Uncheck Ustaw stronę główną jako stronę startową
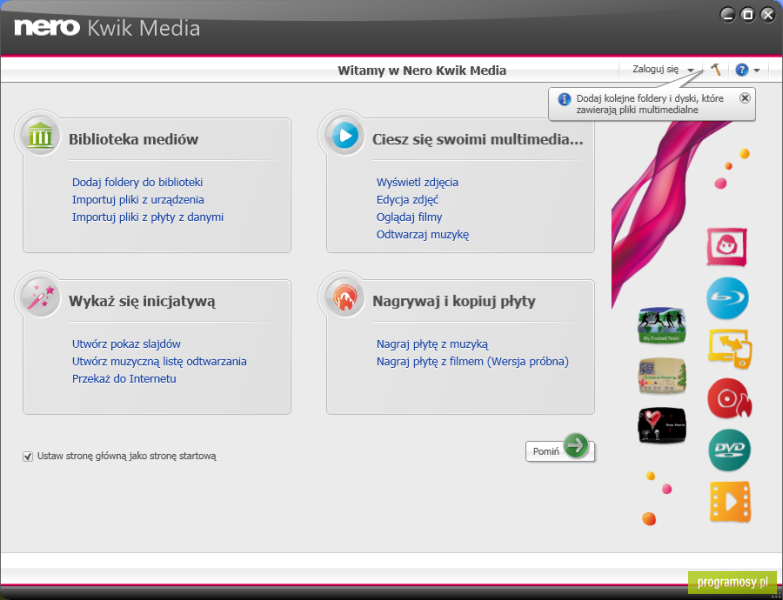 pyautogui.click(x=28, y=456)
